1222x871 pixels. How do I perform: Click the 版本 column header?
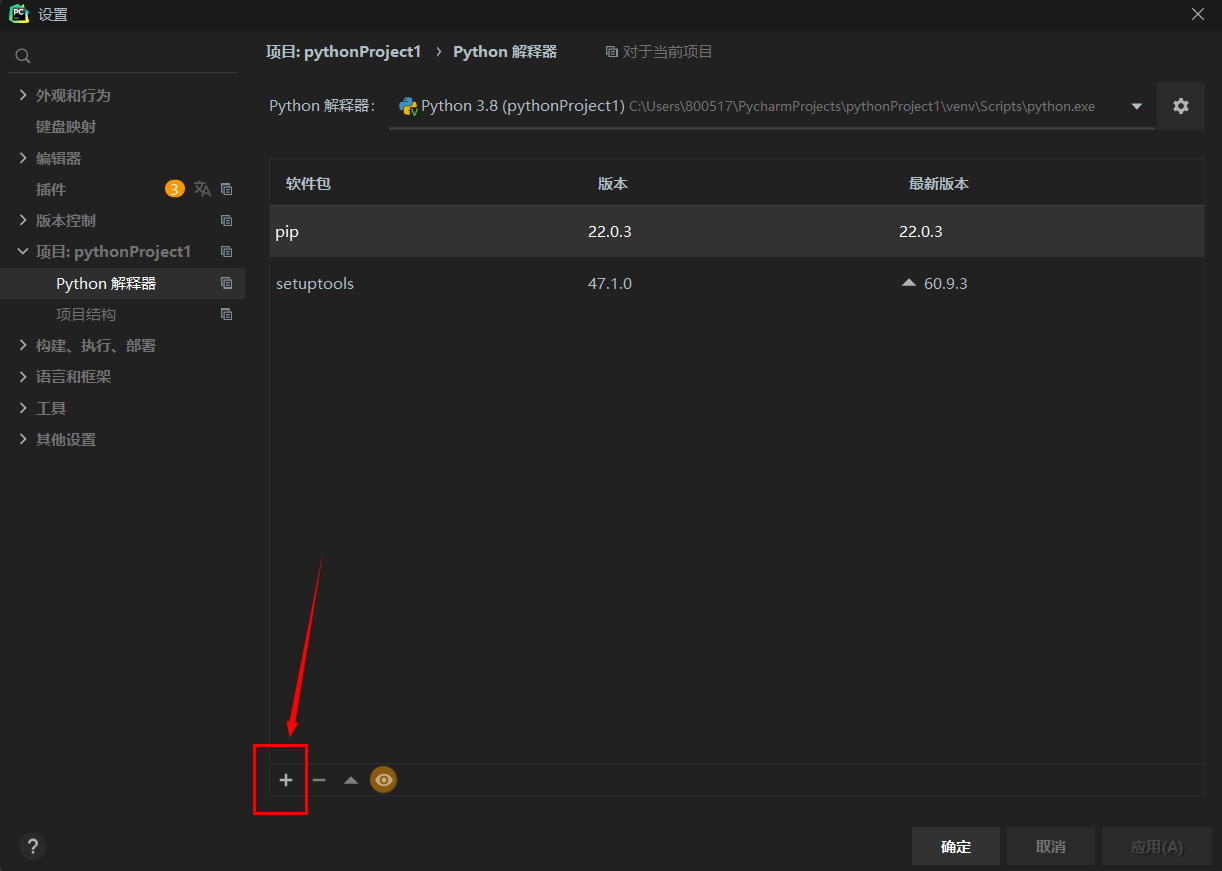[x=613, y=184]
